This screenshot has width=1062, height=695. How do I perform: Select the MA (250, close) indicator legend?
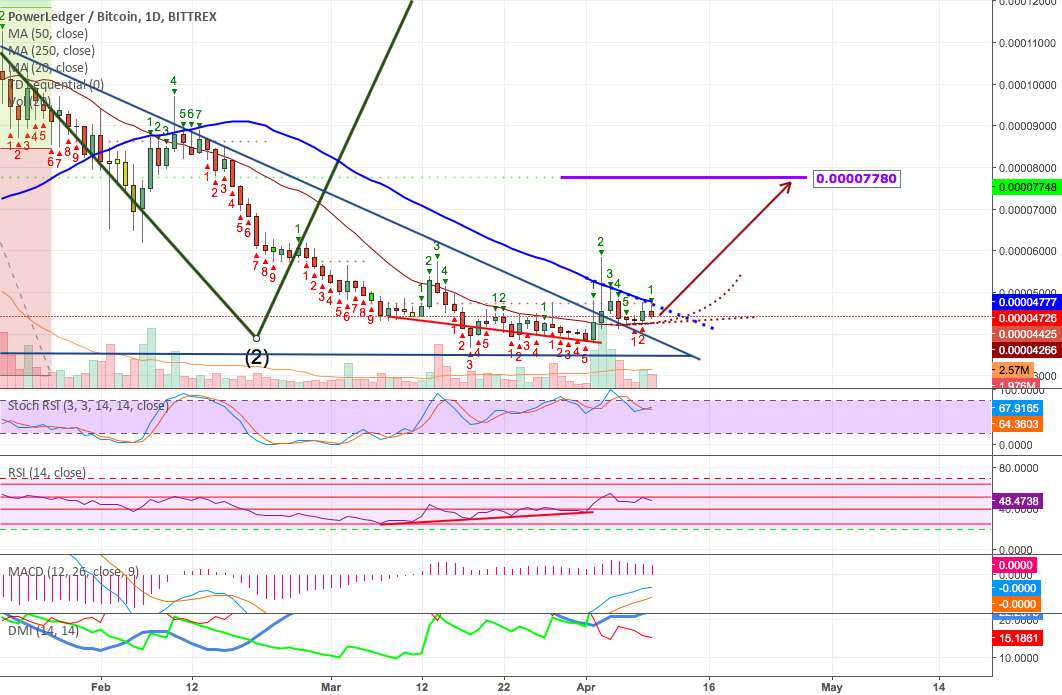pyautogui.click(x=51, y=50)
